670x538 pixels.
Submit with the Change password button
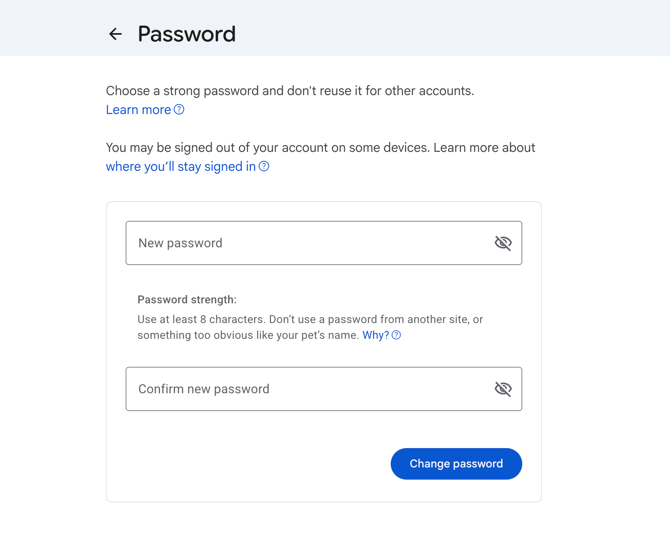[x=456, y=464]
